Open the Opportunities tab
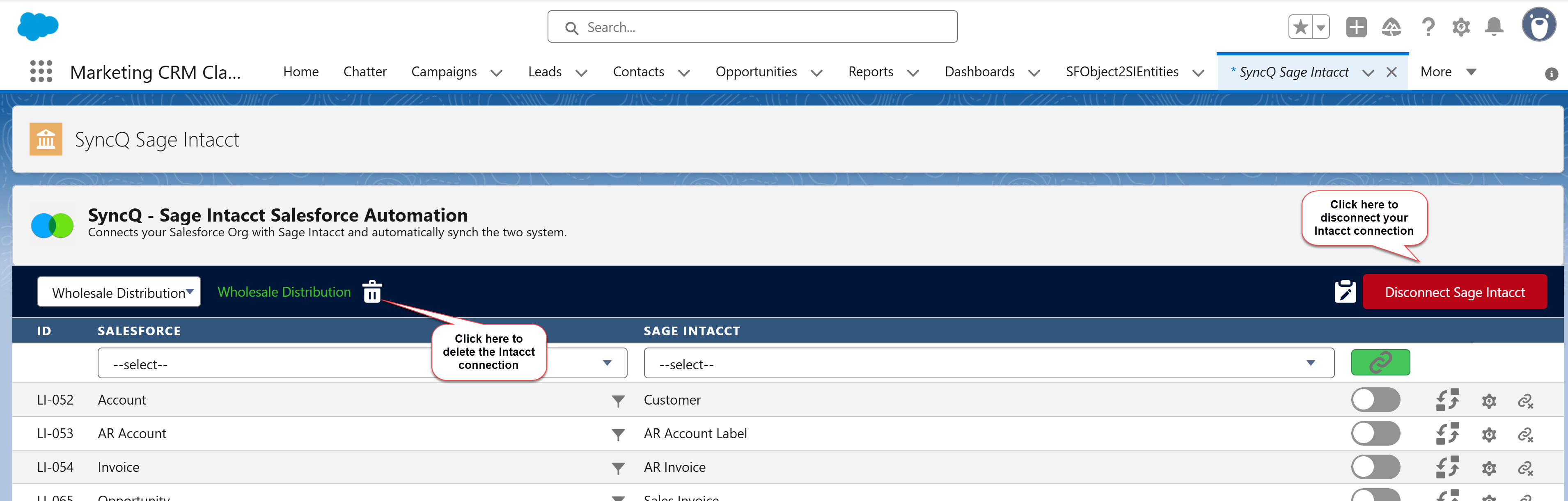The height and width of the screenshot is (501, 1568). (756, 72)
